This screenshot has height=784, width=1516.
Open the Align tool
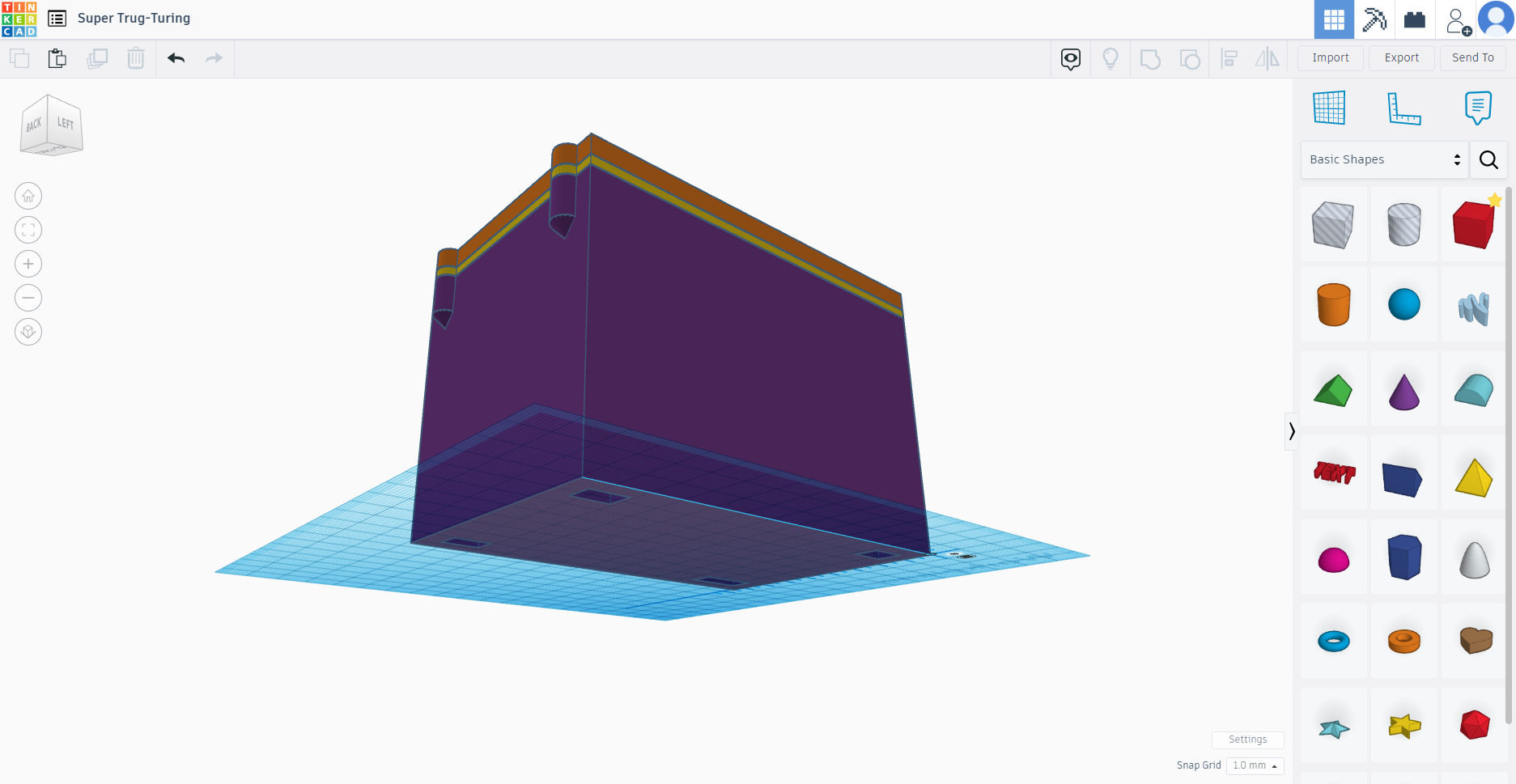[x=1229, y=58]
